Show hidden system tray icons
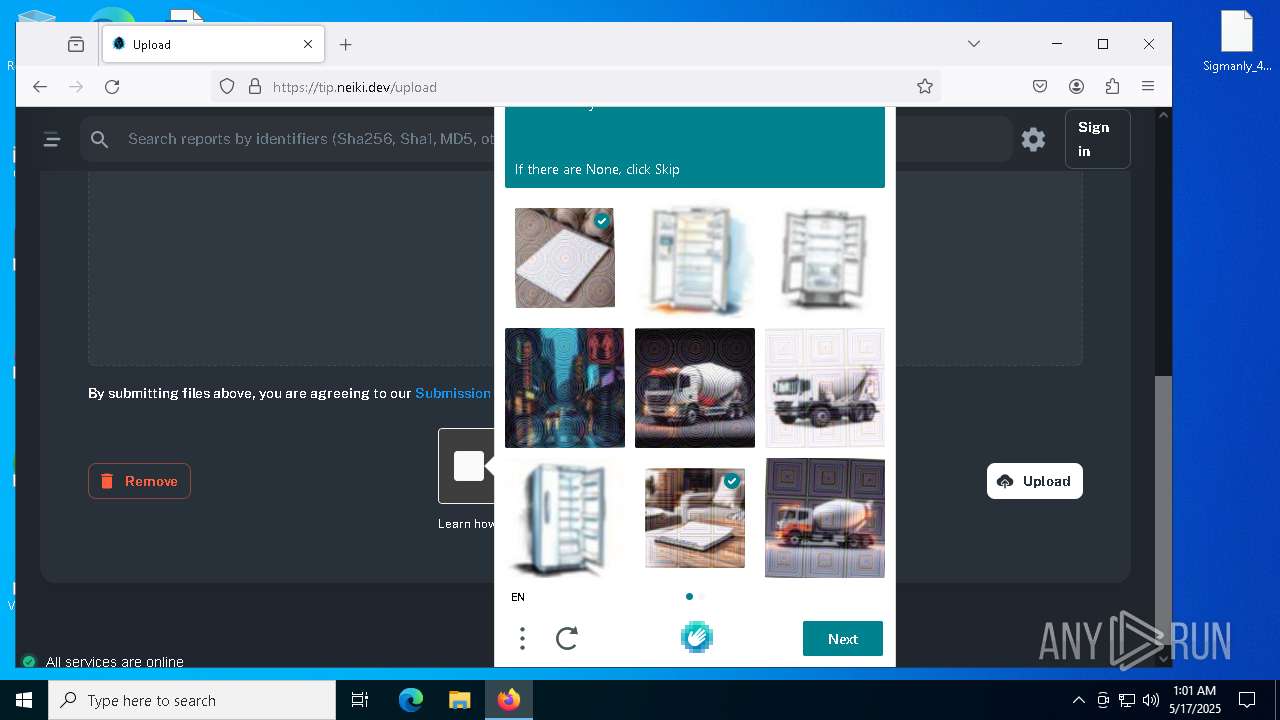The height and width of the screenshot is (720, 1280). (x=1078, y=700)
